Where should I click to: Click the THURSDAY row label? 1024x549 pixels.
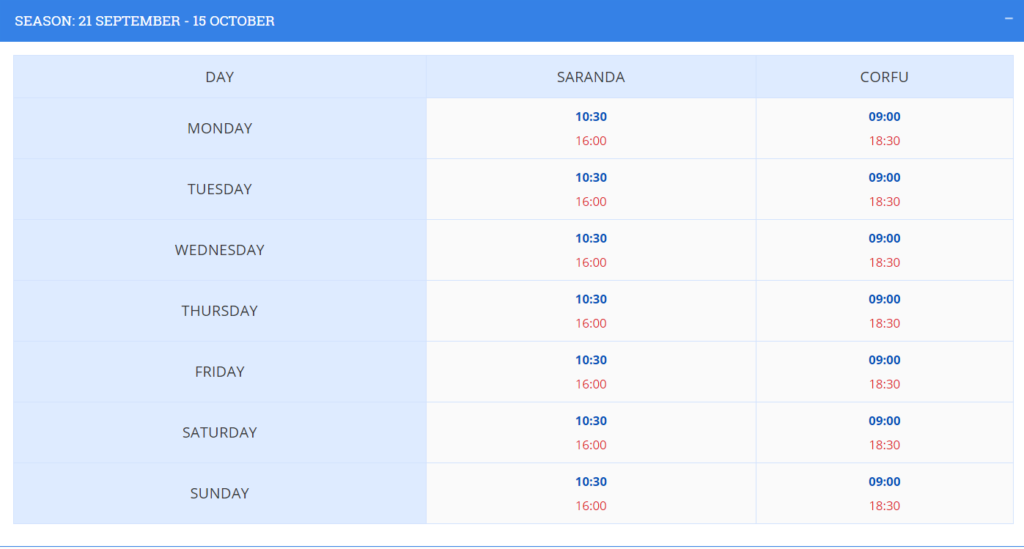(x=219, y=311)
